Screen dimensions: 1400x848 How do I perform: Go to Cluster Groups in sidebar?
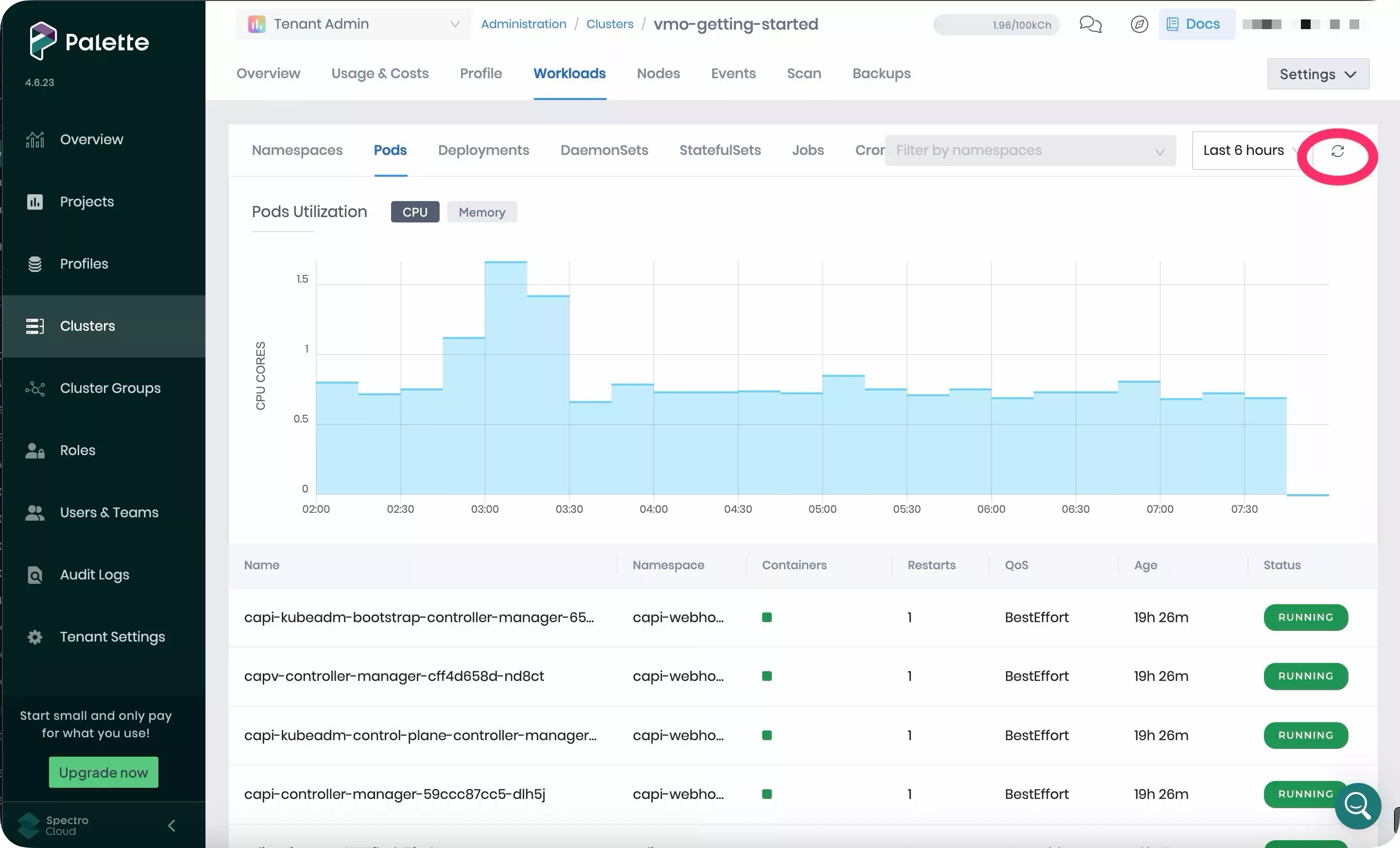point(110,388)
